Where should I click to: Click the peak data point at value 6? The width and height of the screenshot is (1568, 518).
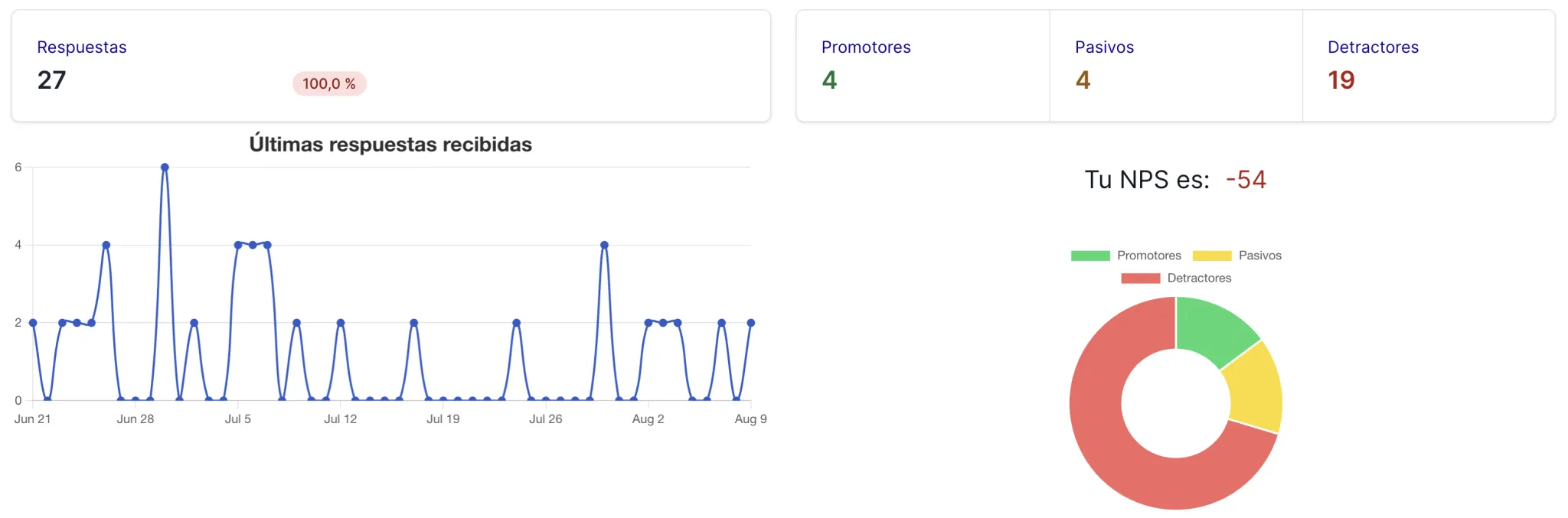point(165,168)
